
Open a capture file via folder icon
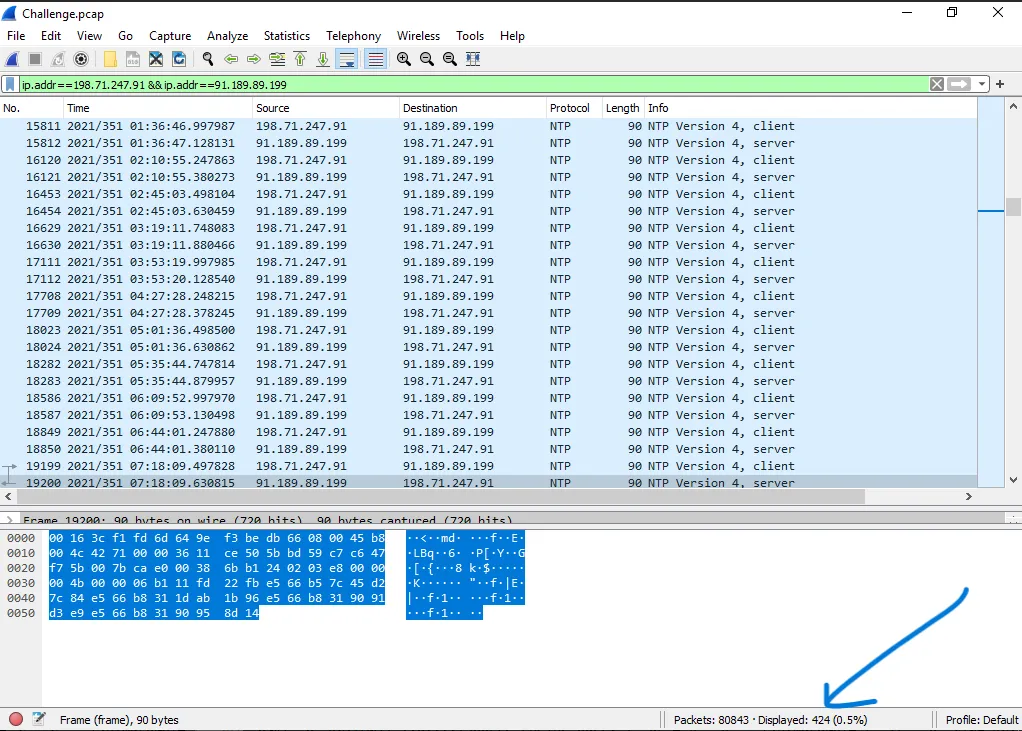[110, 59]
